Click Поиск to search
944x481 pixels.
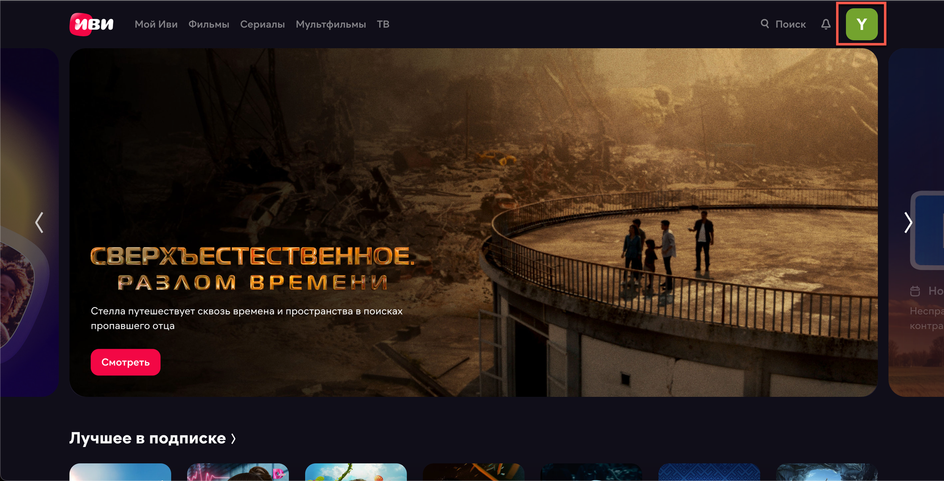tap(783, 24)
